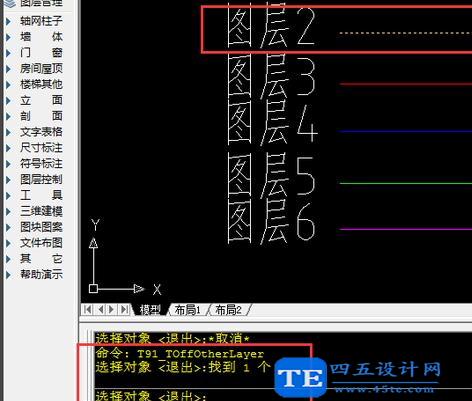
Task: Click the 找到 1 个 history line
Action: (182, 367)
